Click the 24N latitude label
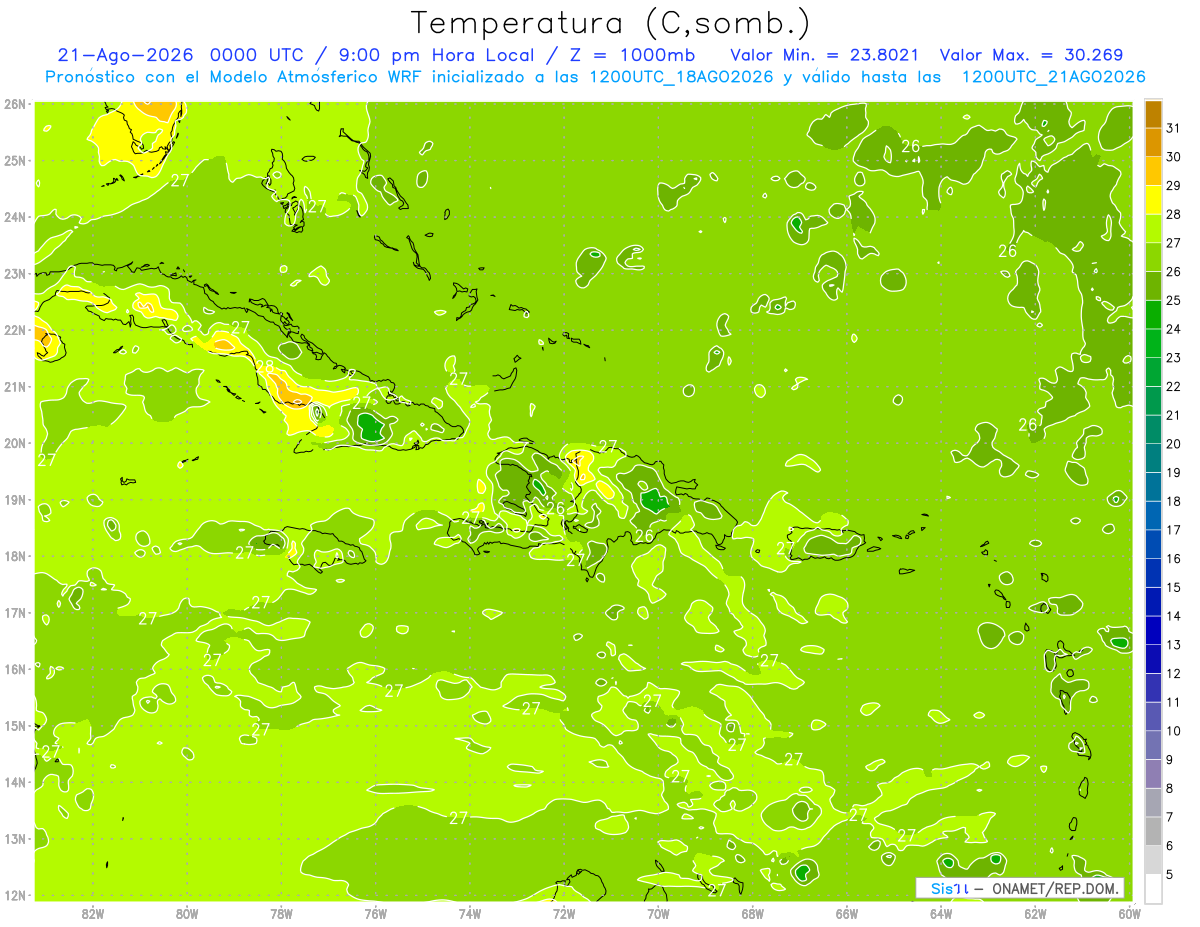This screenshot has width=1200, height=927. click(x=15, y=217)
